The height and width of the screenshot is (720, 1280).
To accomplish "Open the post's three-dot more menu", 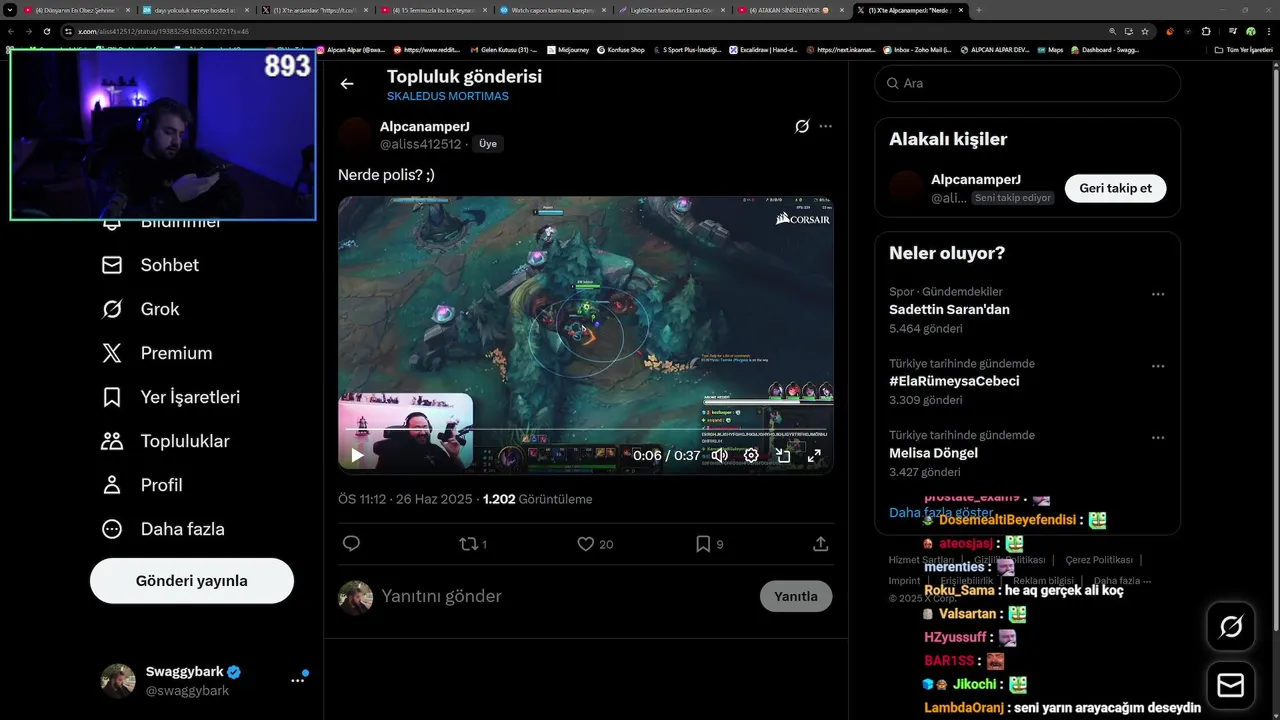I will [826, 126].
